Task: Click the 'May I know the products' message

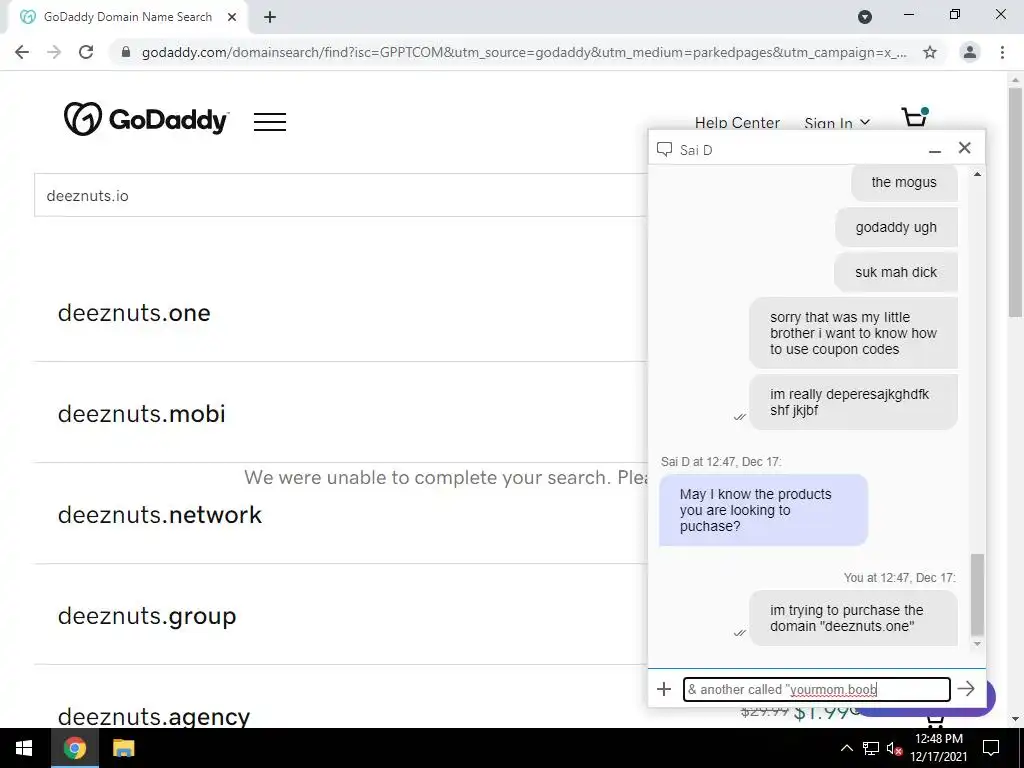Action: tap(763, 510)
